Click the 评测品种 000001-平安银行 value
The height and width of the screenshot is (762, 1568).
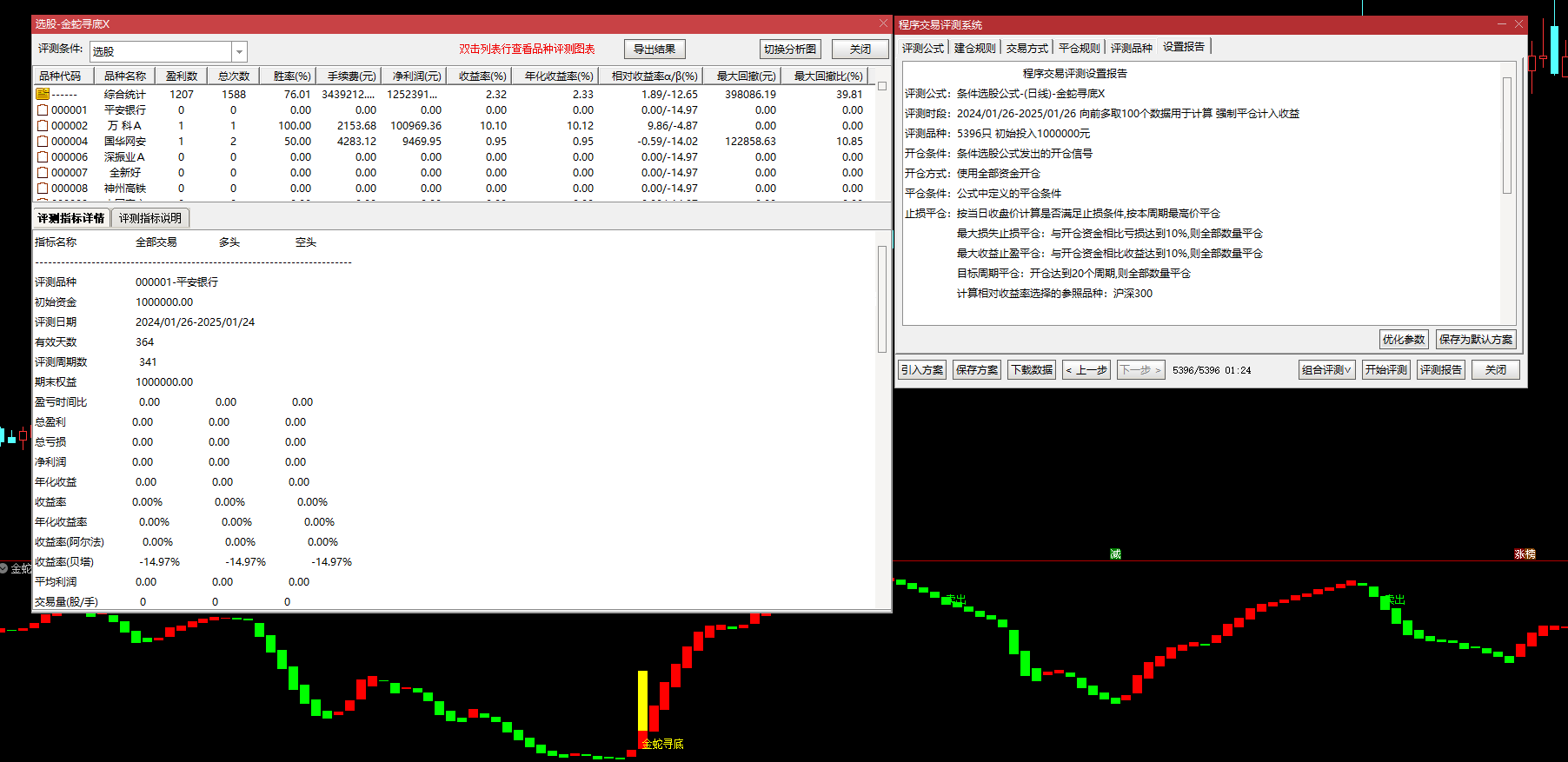tap(176, 282)
